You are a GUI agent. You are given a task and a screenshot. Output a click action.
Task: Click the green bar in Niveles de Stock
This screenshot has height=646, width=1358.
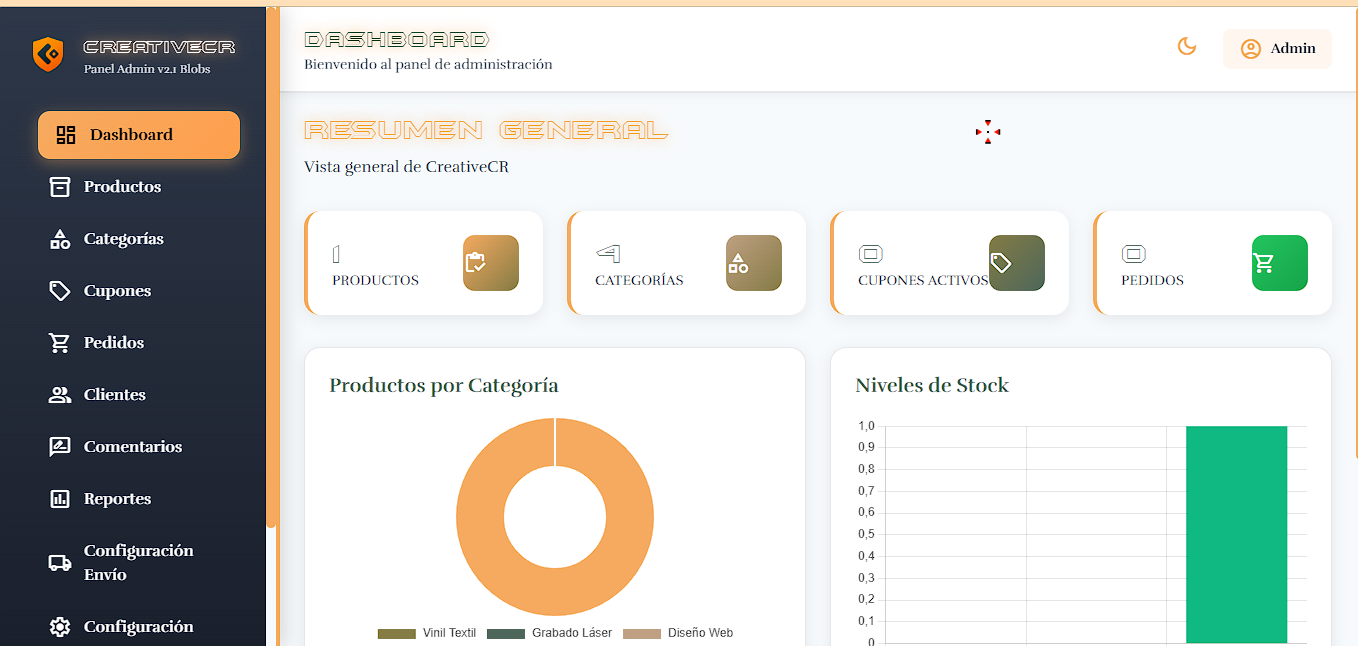pos(1236,534)
